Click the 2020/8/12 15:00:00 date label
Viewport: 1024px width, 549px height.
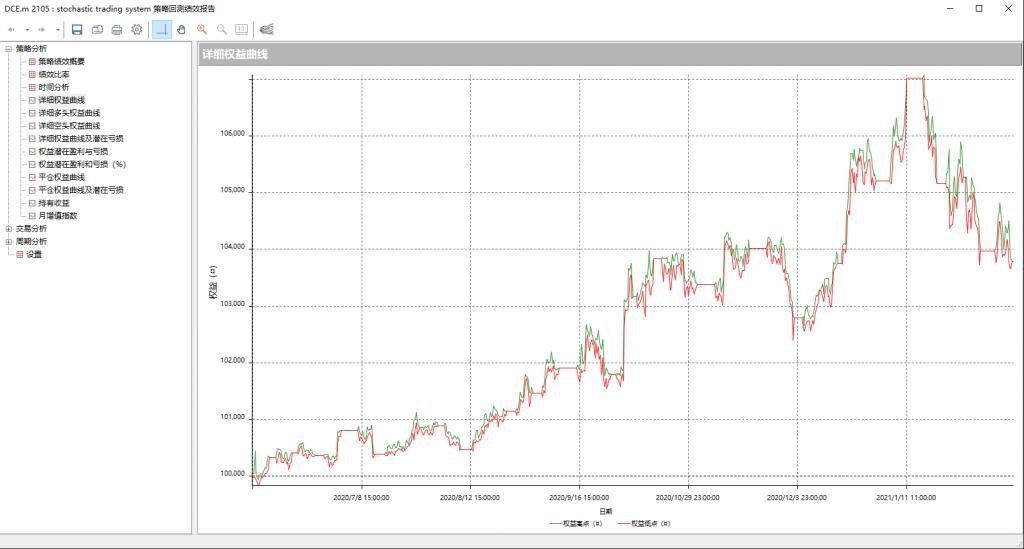tap(470, 498)
